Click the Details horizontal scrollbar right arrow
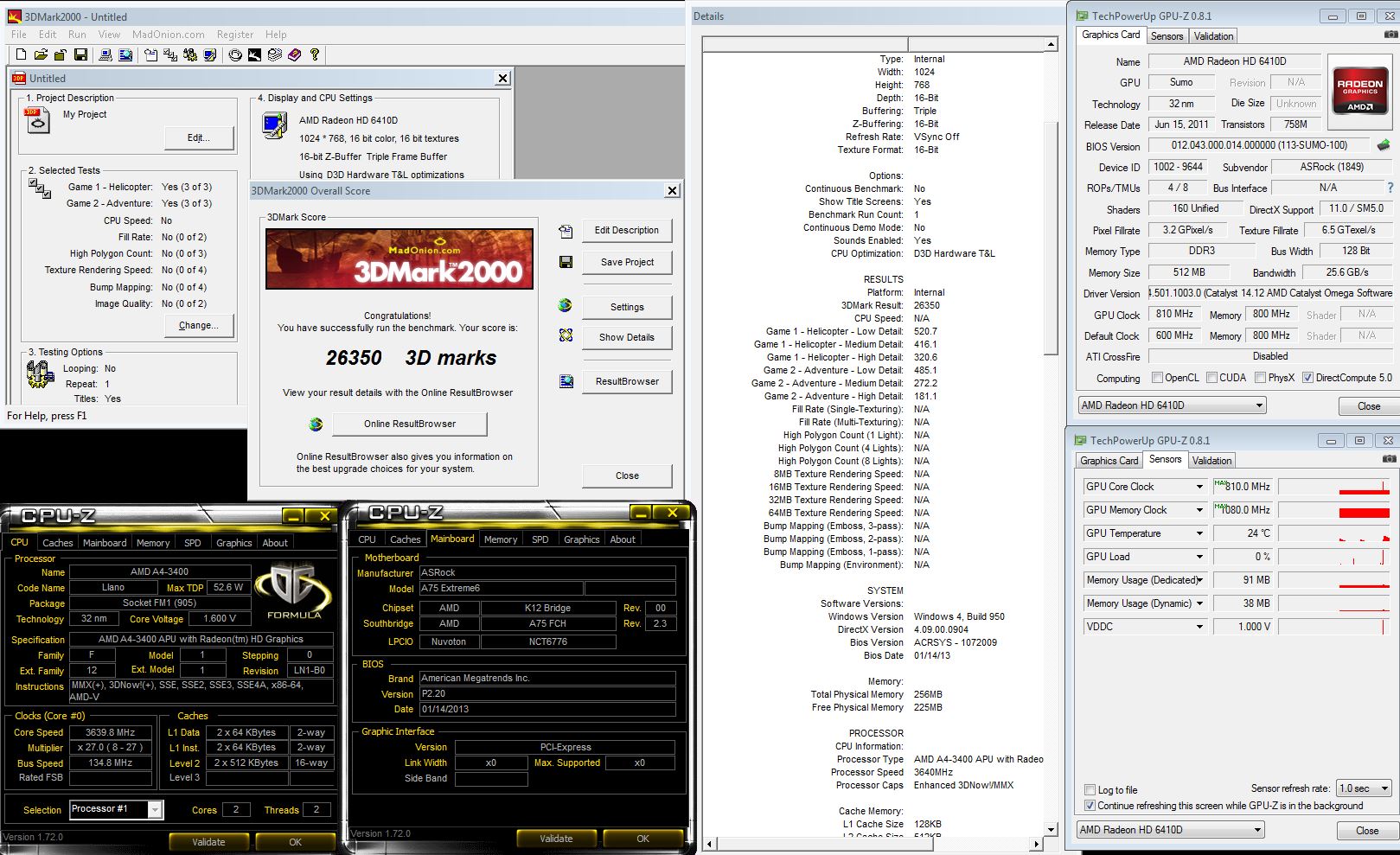The height and width of the screenshot is (855, 1400). click(1036, 843)
